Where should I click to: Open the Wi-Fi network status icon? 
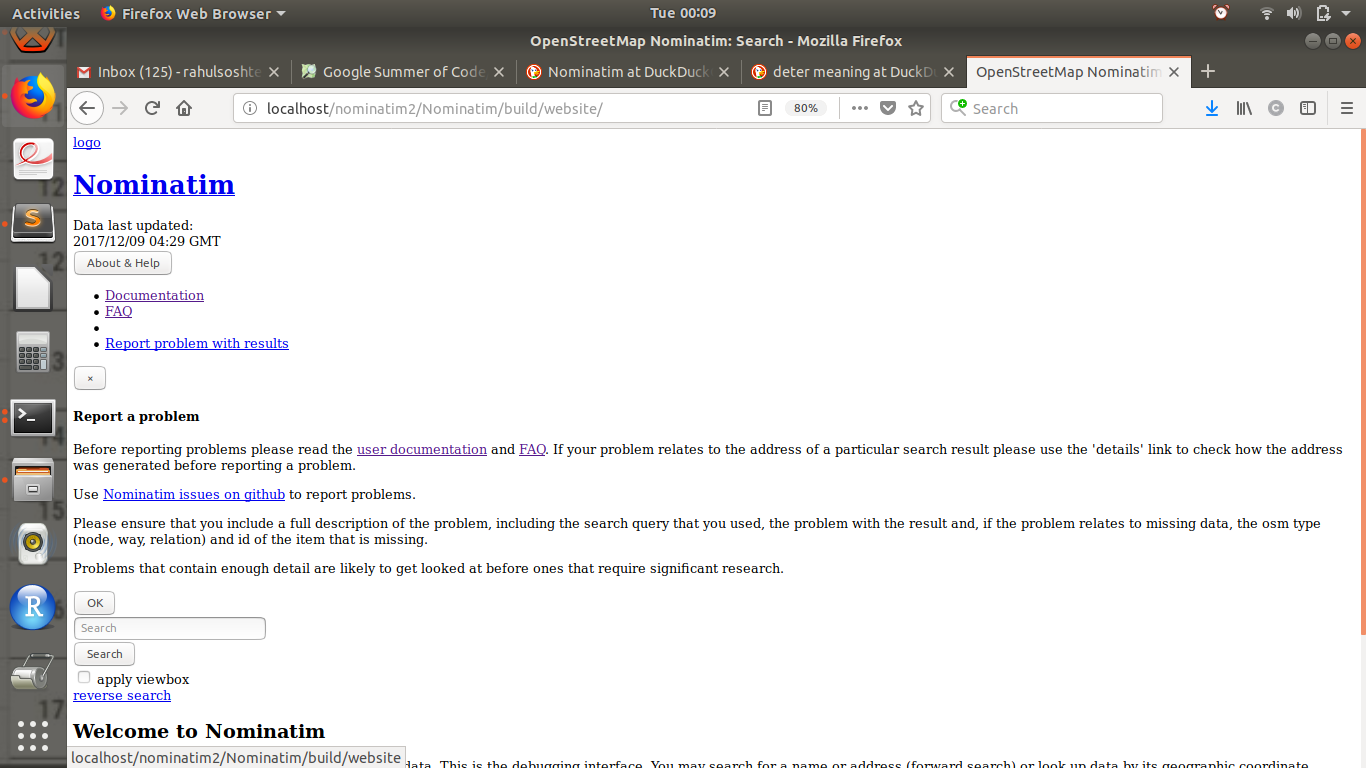1267,13
